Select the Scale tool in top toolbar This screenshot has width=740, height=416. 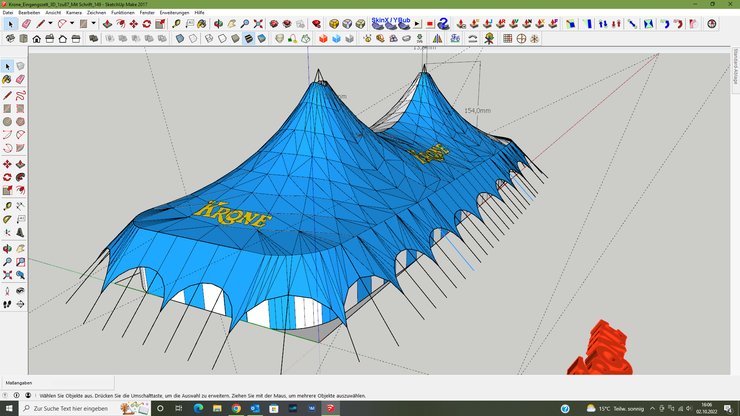[x=160, y=24]
